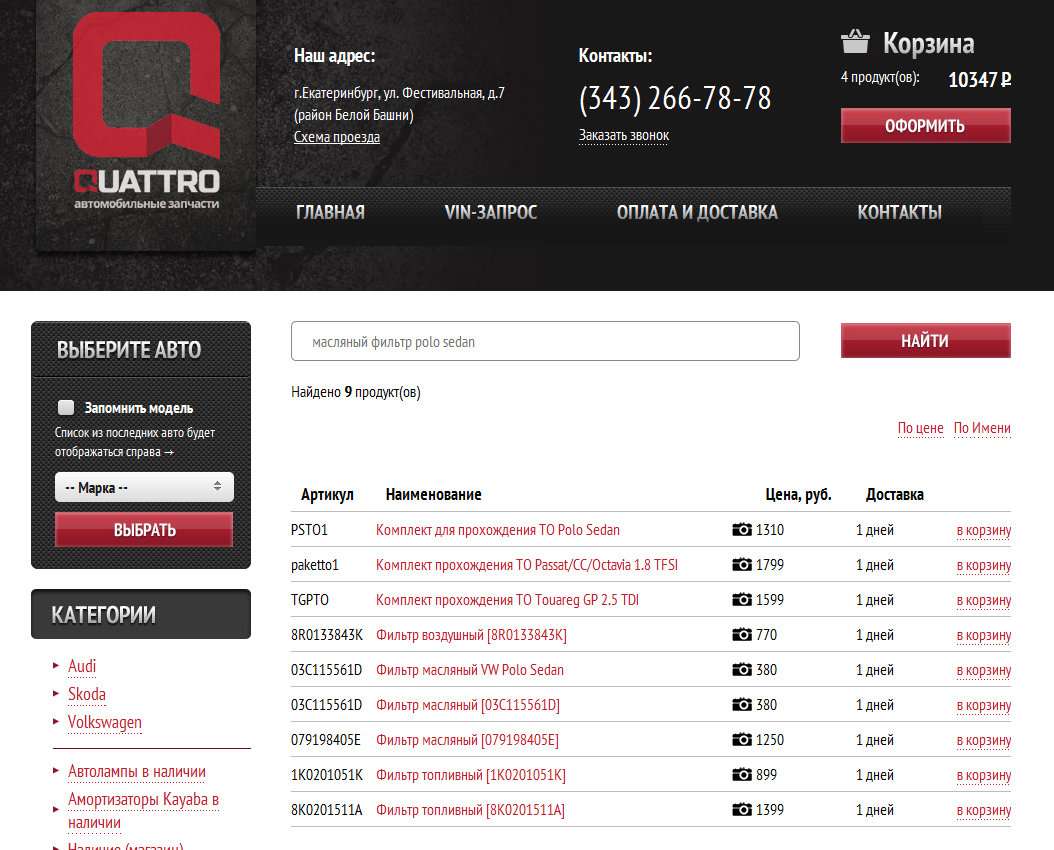Click camera icon for 079198405E row
Viewport: 1054px width, 850px height.
742,739
